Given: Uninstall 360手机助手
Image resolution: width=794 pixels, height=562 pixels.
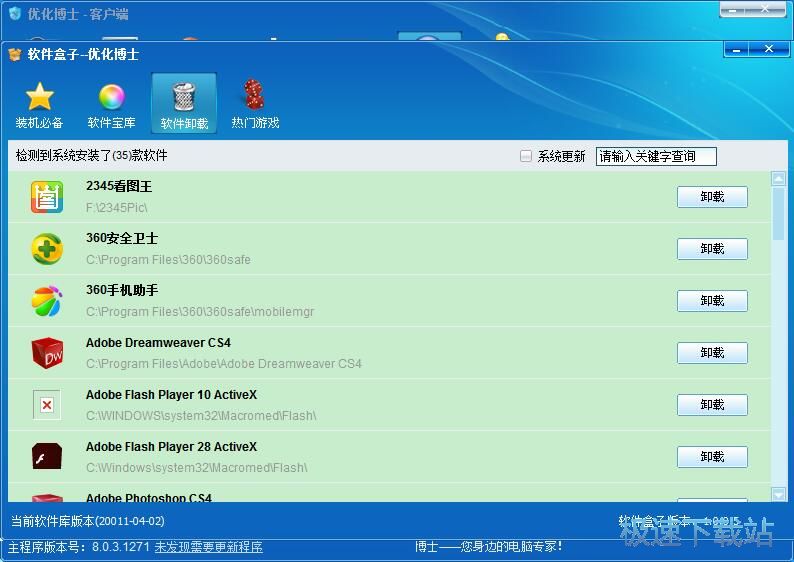Looking at the screenshot, I should [x=712, y=301].
